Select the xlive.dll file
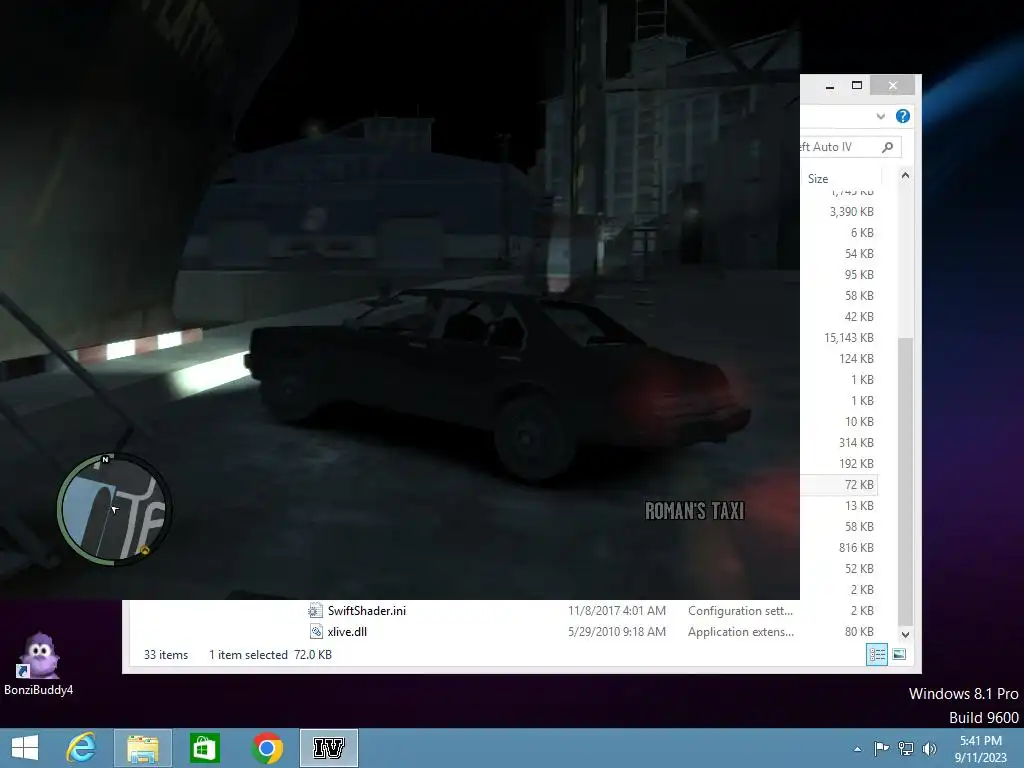1024x768 pixels. click(x=347, y=632)
